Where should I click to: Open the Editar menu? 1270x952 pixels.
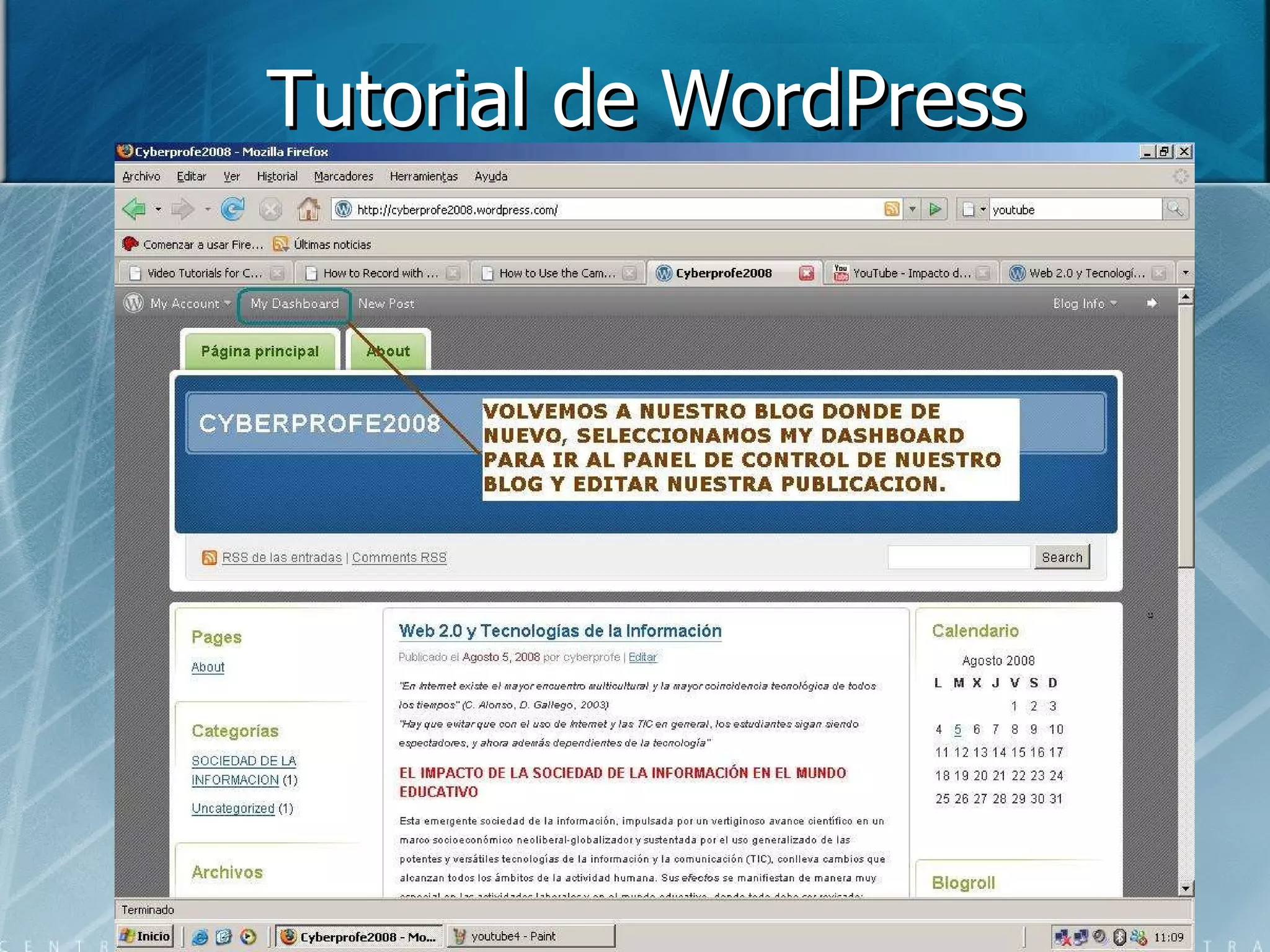[191, 177]
